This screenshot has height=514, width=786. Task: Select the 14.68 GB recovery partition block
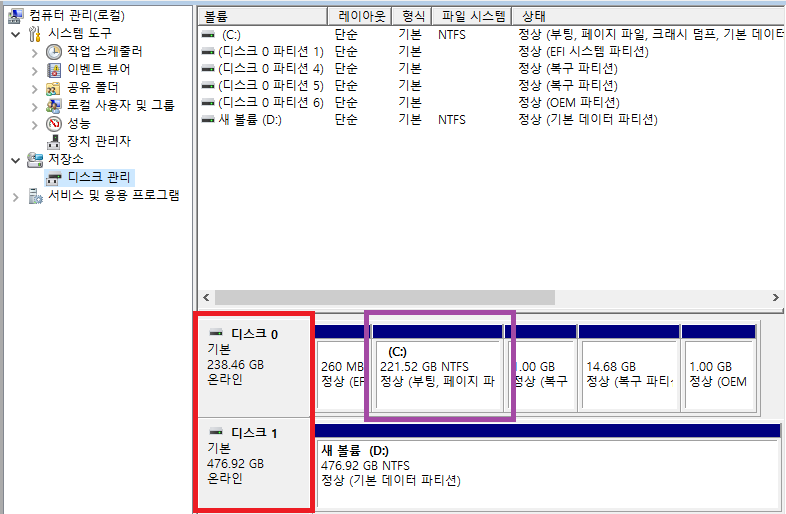click(629, 369)
